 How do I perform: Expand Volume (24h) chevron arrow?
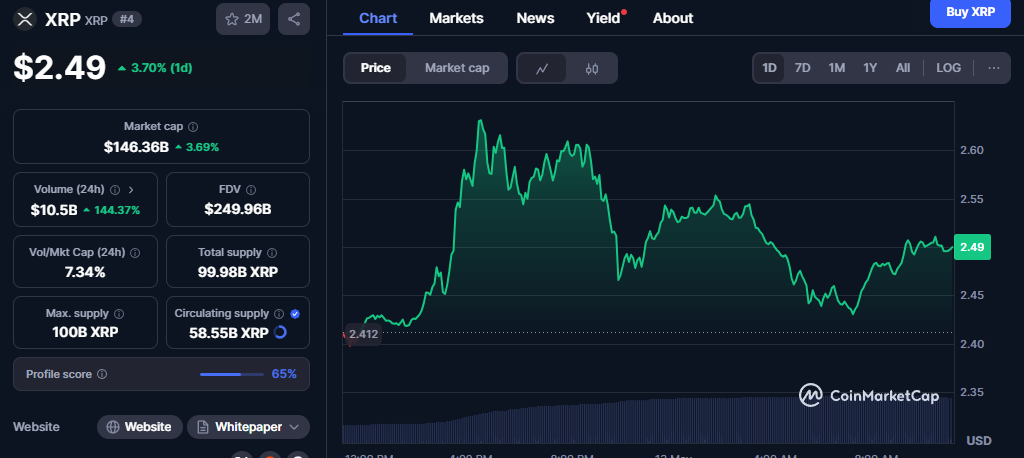tap(131, 189)
